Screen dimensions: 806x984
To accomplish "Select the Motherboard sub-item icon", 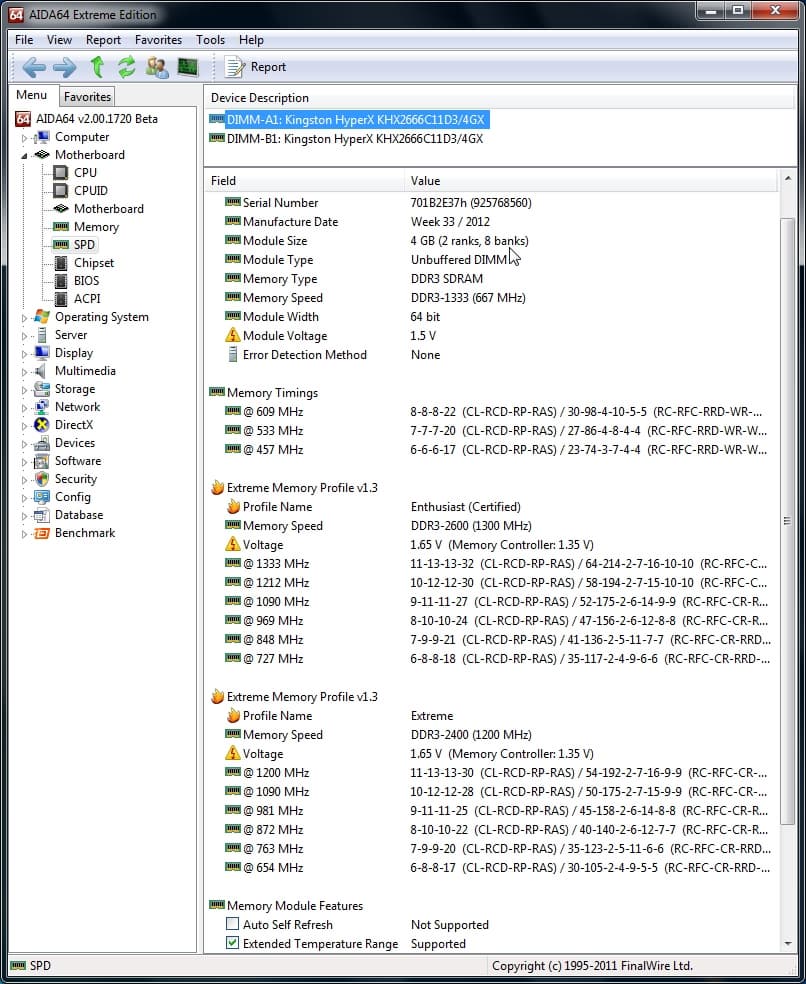I will 61,208.
